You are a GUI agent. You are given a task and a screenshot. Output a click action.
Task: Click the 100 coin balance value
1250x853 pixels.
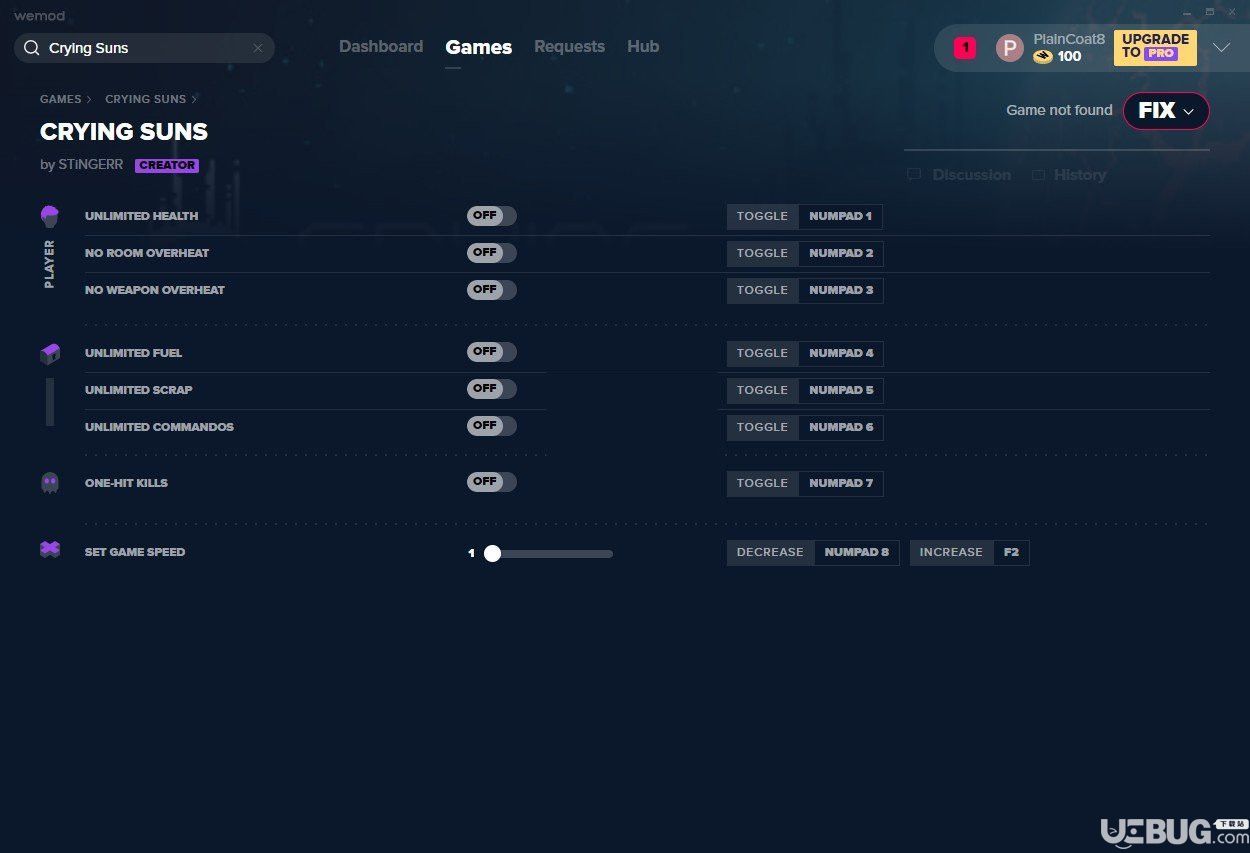[x=1070, y=57]
